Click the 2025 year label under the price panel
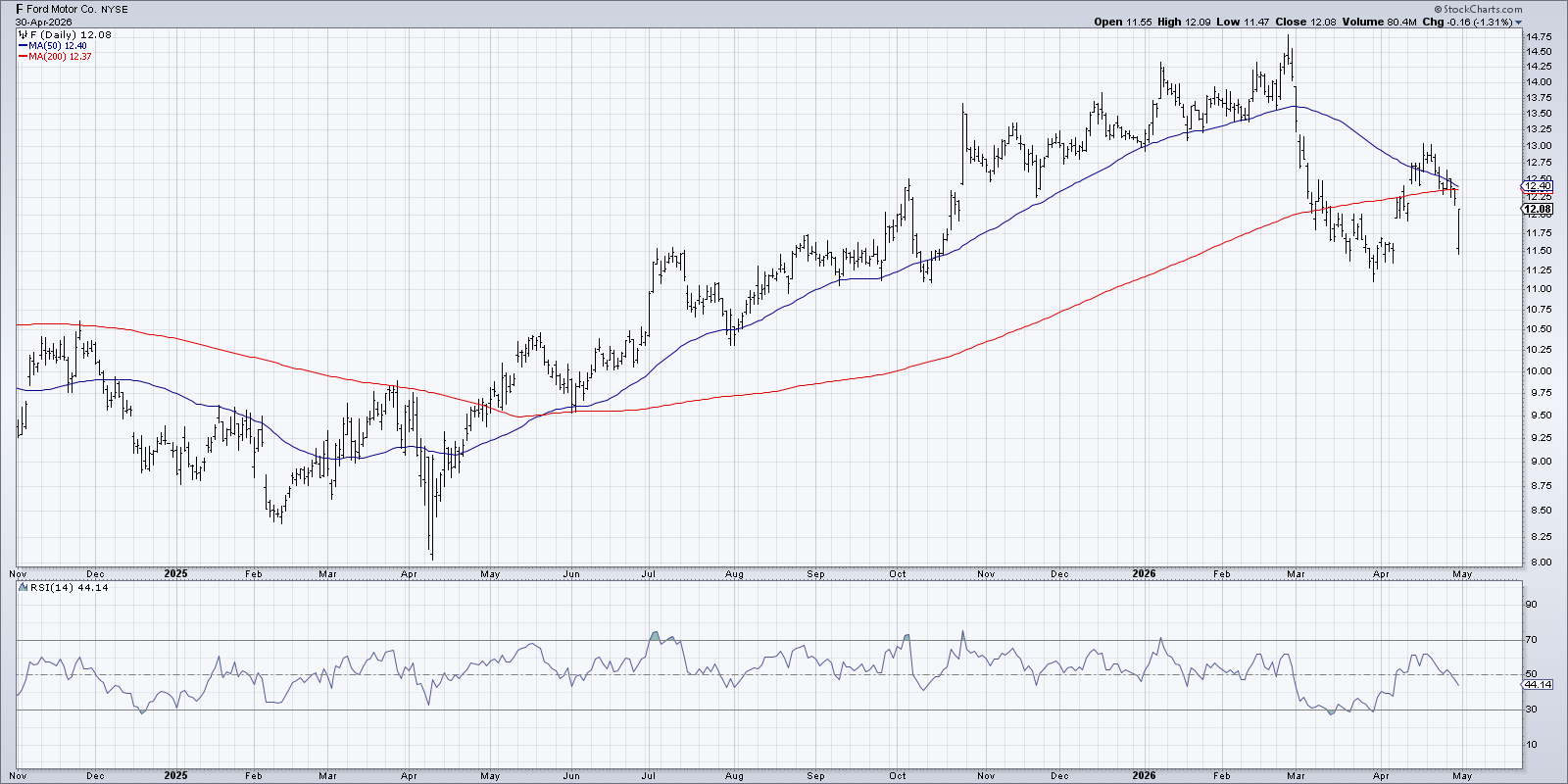This screenshot has height=784, width=1568. tap(175, 574)
